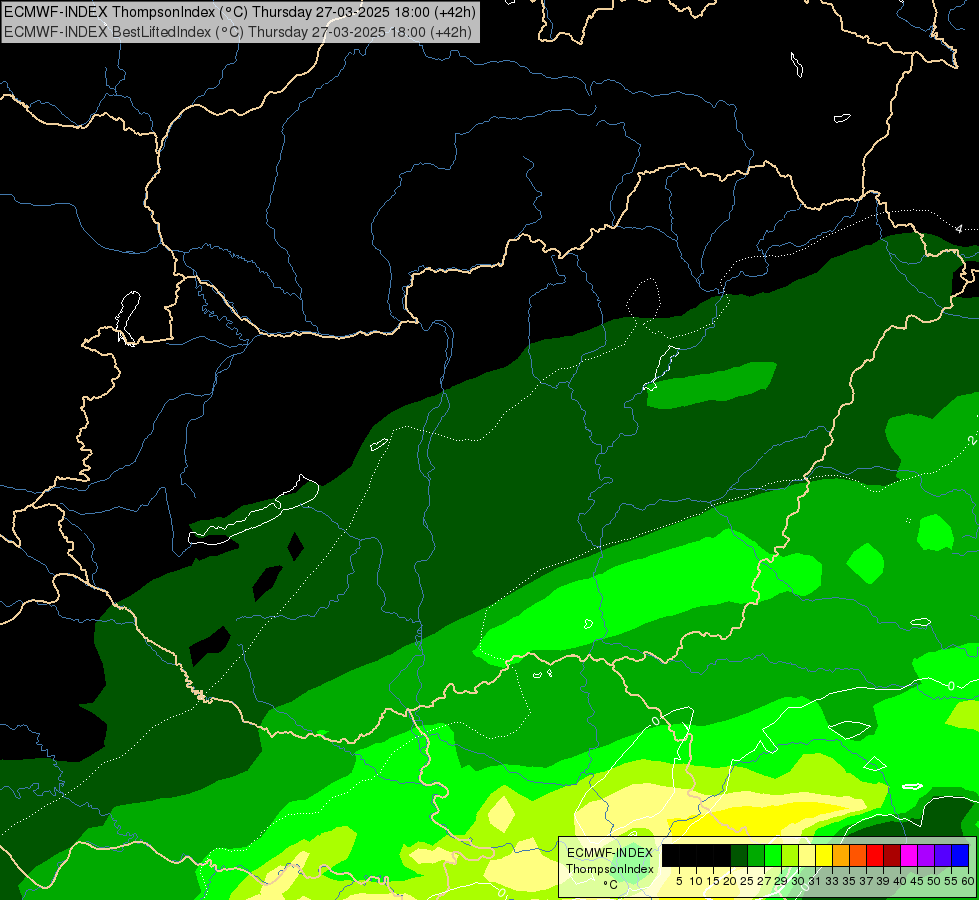Select the yellow-green 29–30 legend swatch

790,856
